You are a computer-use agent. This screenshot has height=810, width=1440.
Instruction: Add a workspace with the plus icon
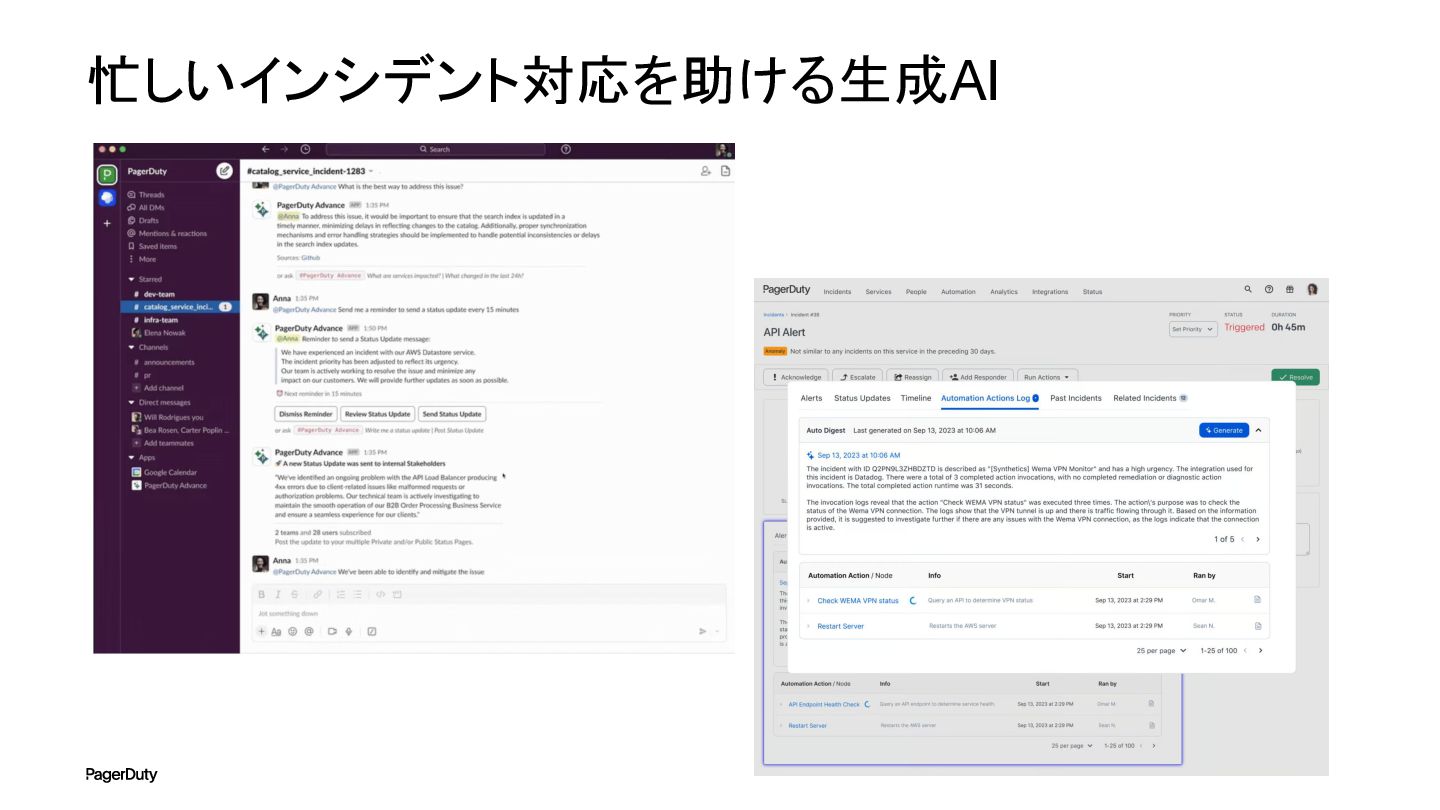point(107,223)
